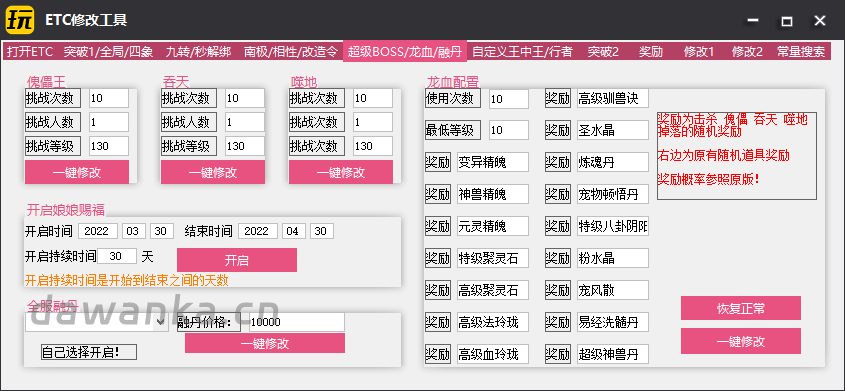Click the 结束时间 year field 2022
845x391 pixels.
(258, 231)
